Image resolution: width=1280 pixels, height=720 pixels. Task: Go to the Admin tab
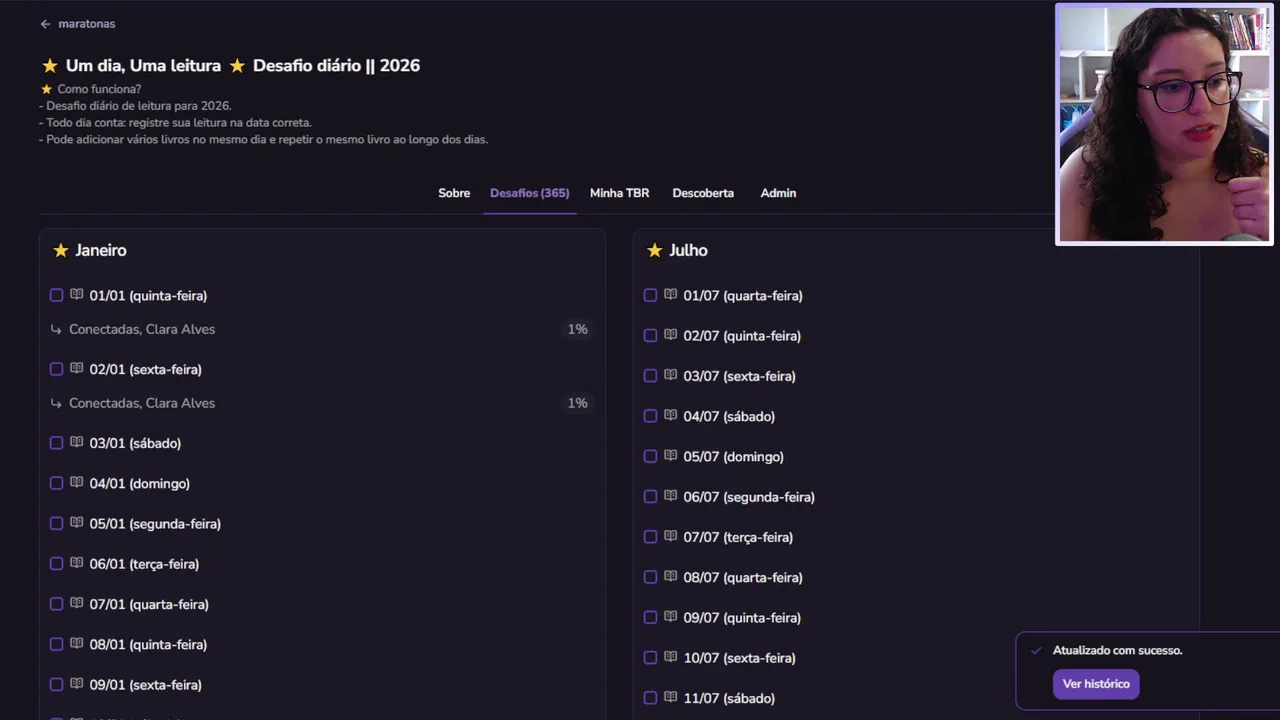pos(778,193)
